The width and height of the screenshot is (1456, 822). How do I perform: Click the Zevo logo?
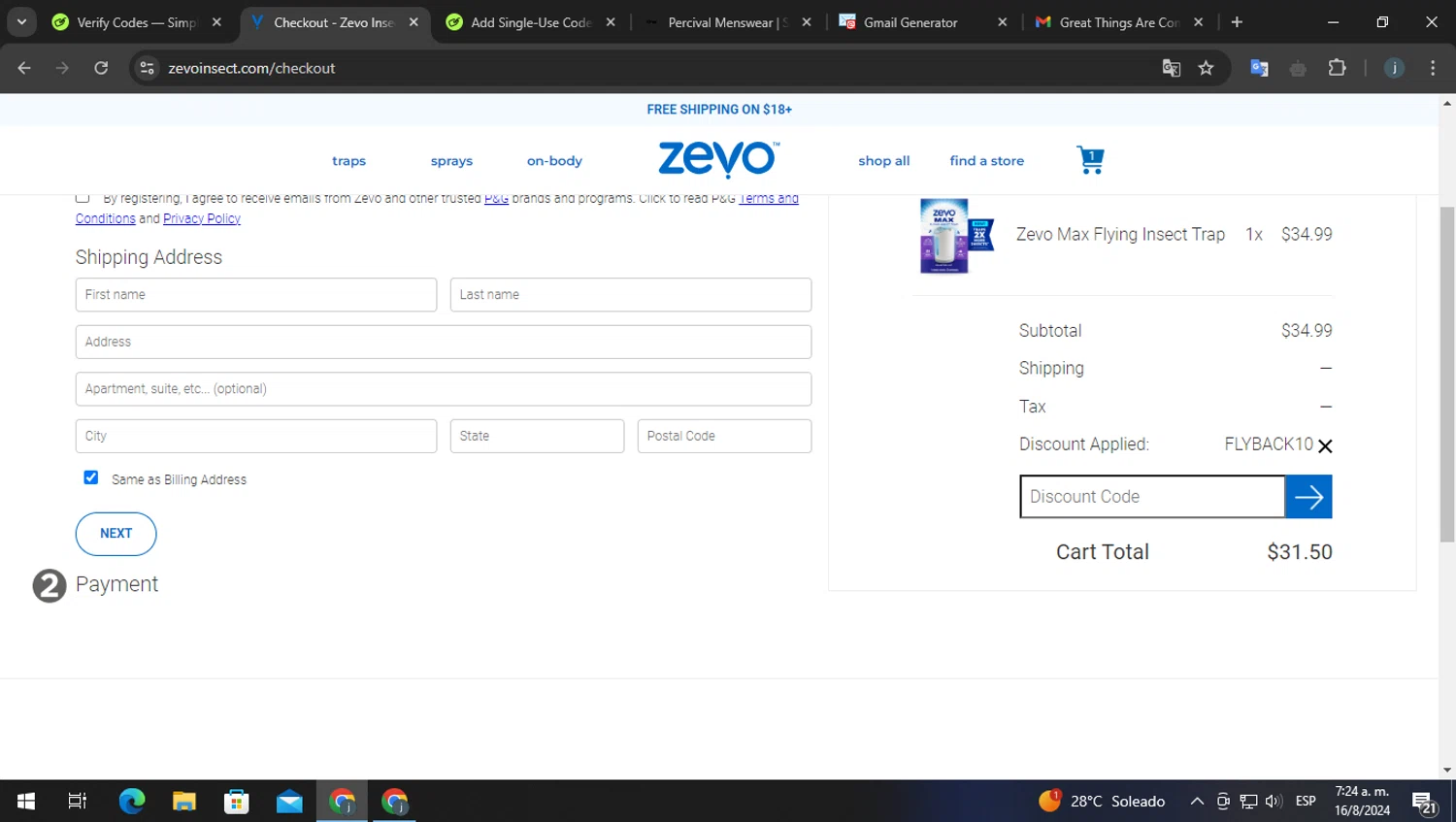point(718,159)
